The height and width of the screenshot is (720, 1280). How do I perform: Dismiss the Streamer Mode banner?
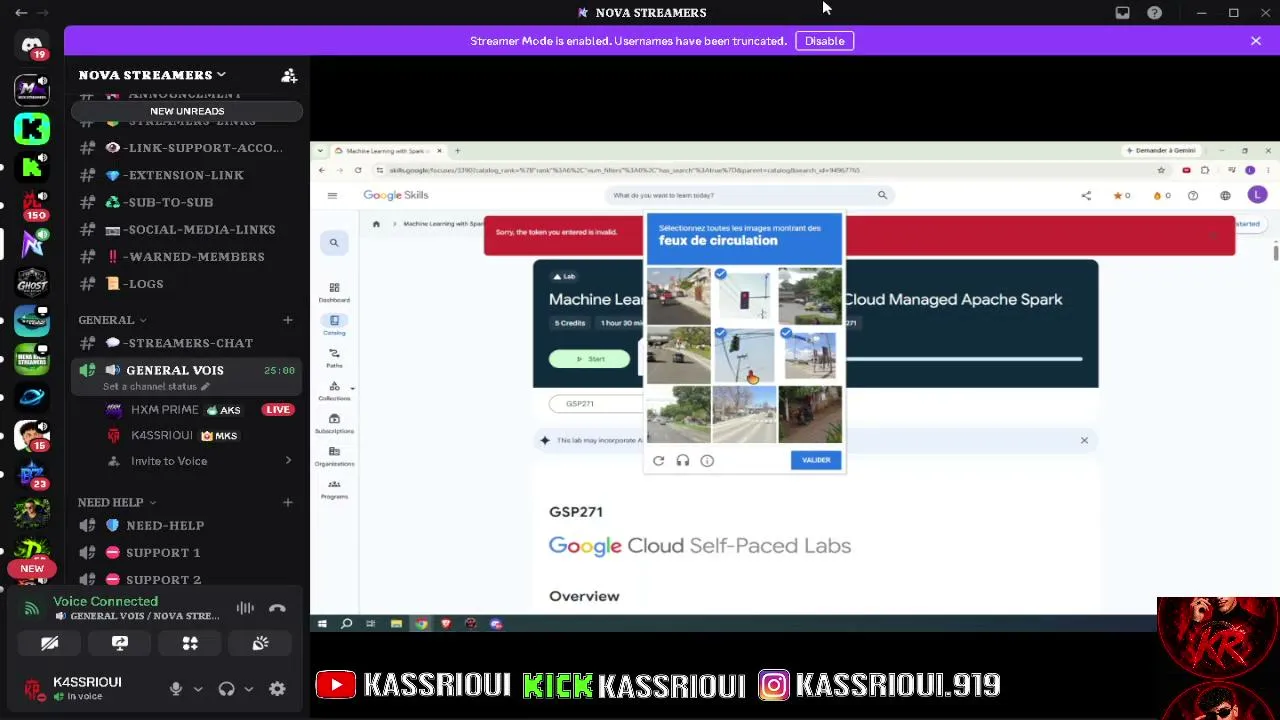click(x=1256, y=41)
